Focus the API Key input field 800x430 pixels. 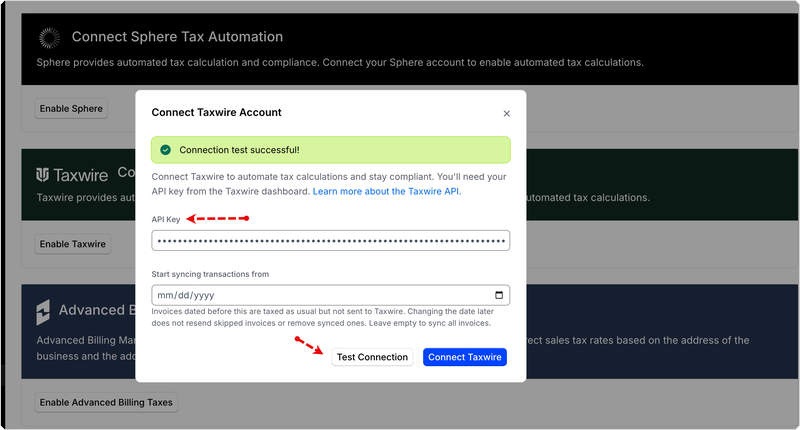[x=331, y=241]
